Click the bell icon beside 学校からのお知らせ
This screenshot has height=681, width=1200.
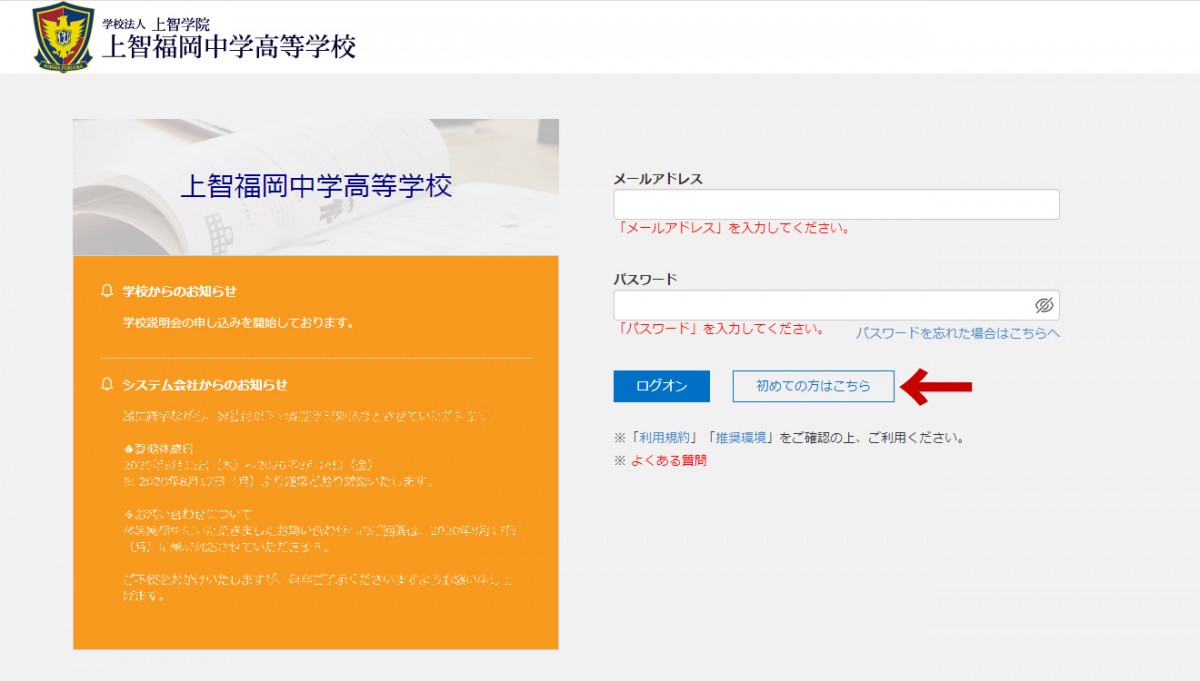(107, 291)
